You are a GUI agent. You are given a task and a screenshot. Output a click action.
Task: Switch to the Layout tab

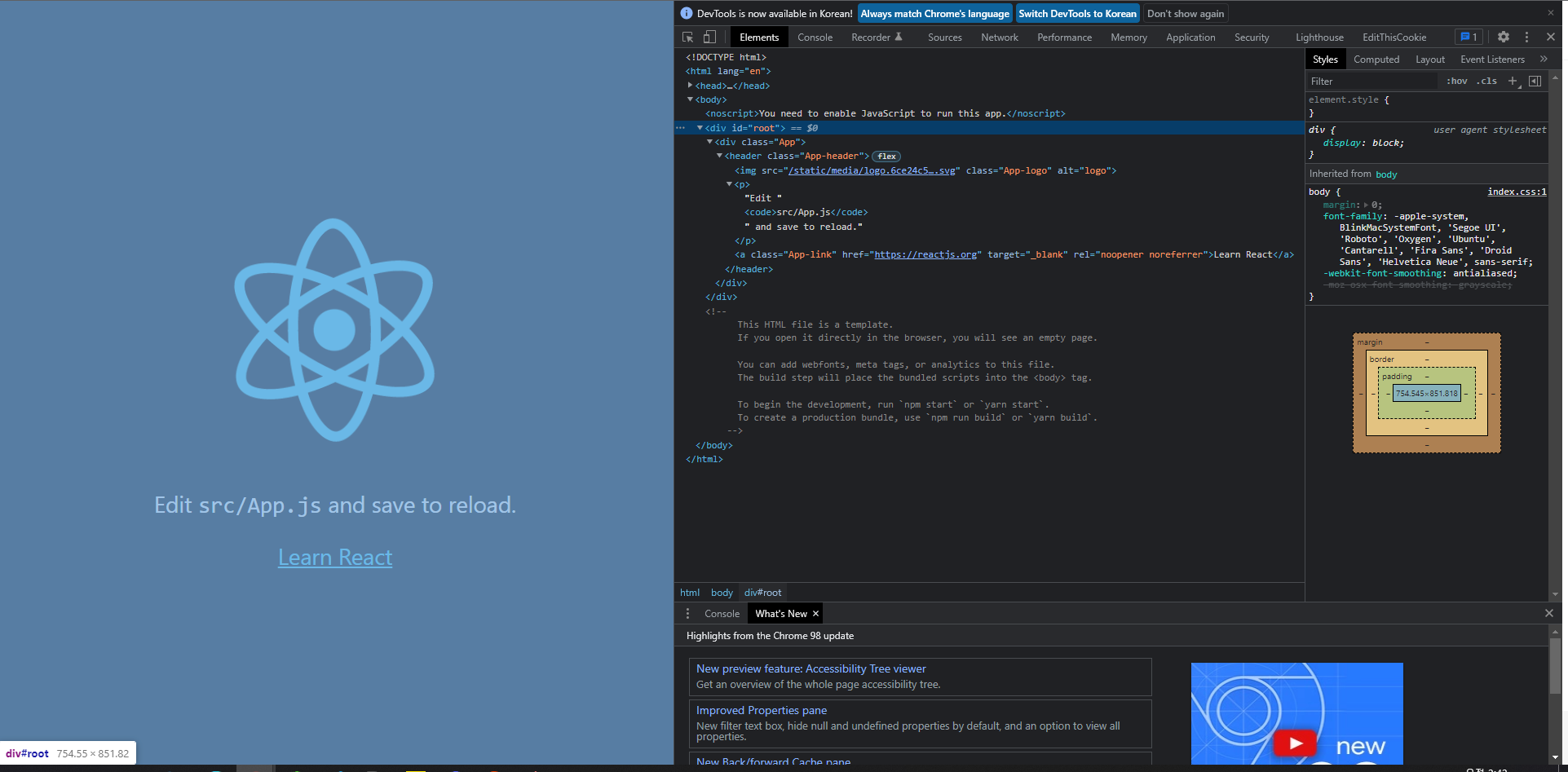1429,60
